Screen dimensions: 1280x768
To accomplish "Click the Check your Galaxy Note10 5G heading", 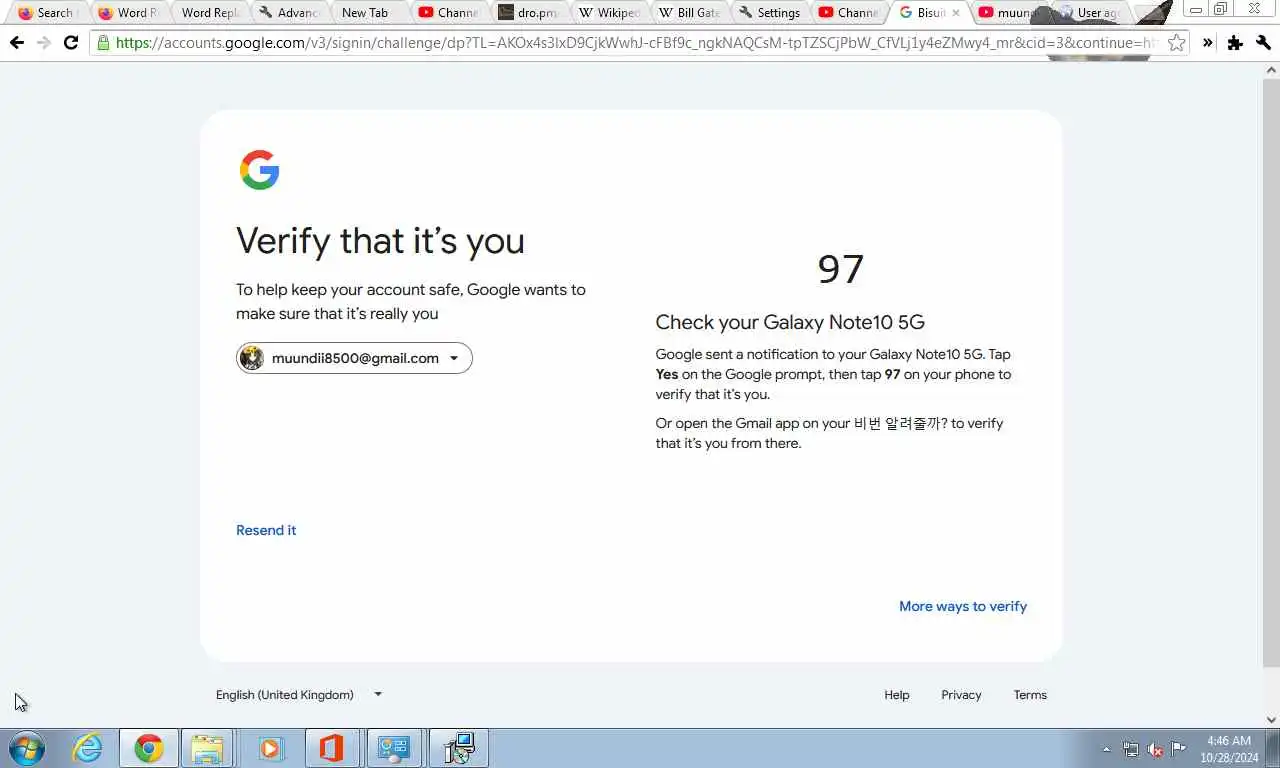I will pyautogui.click(x=790, y=322).
